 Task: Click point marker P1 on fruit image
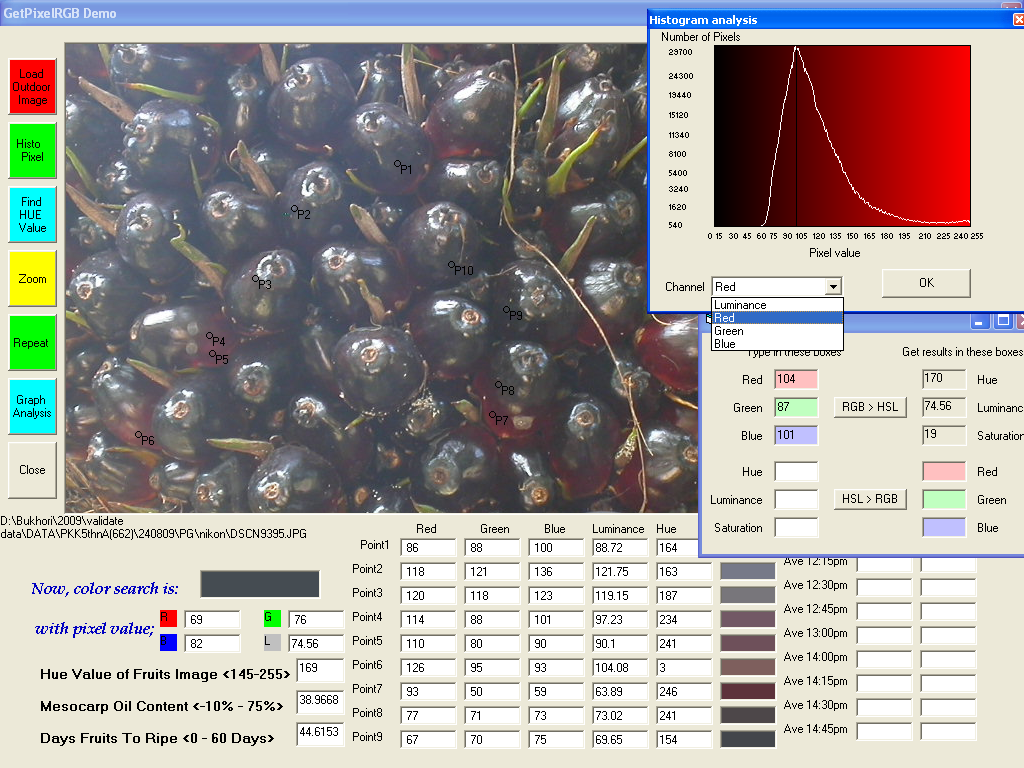click(397, 164)
